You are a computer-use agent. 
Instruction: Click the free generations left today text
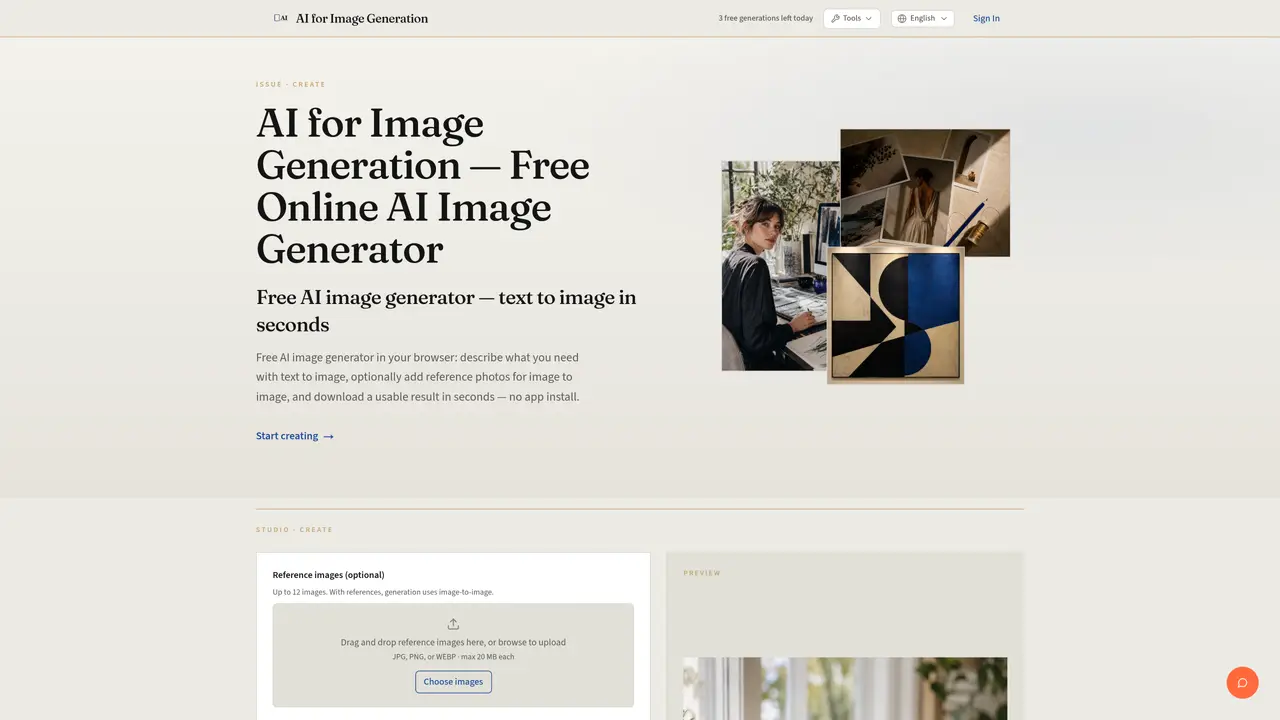[x=765, y=18]
